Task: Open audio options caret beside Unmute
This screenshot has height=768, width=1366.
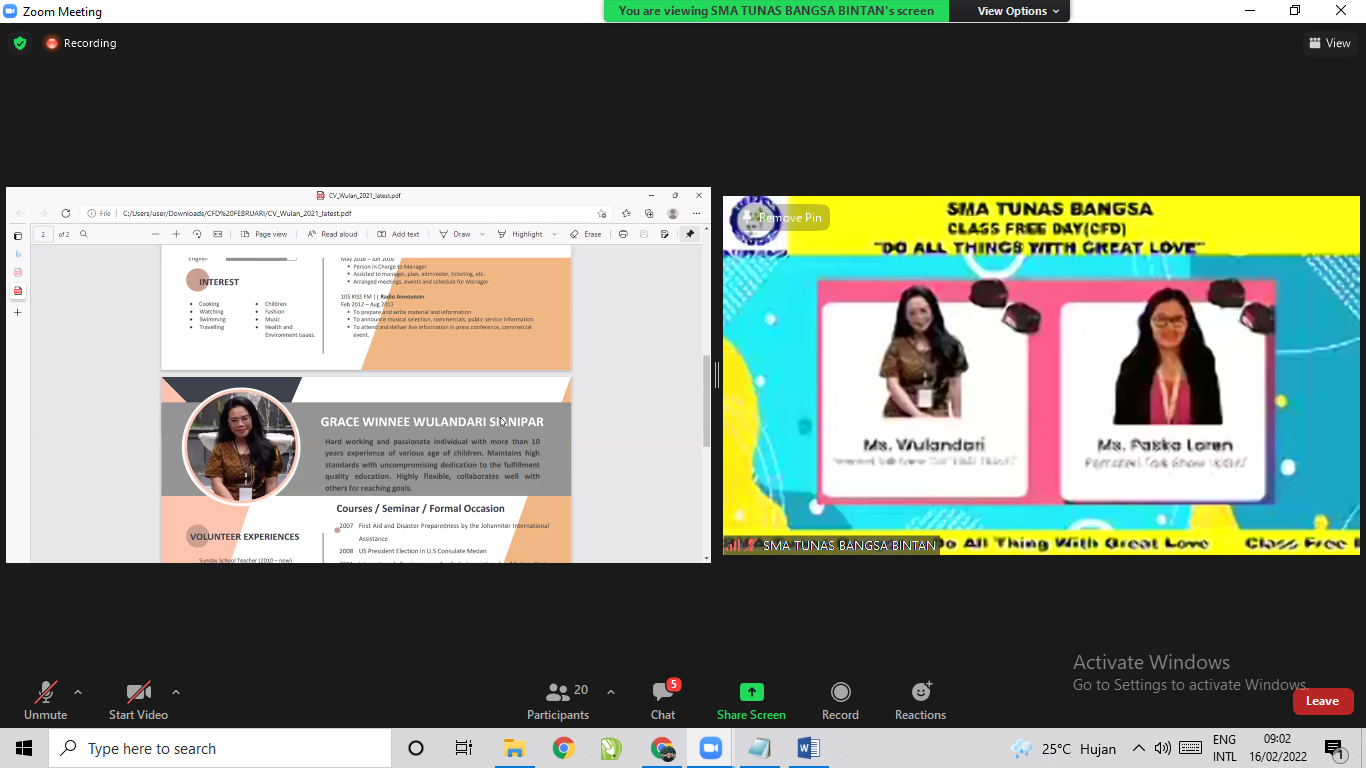Action: [x=78, y=692]
